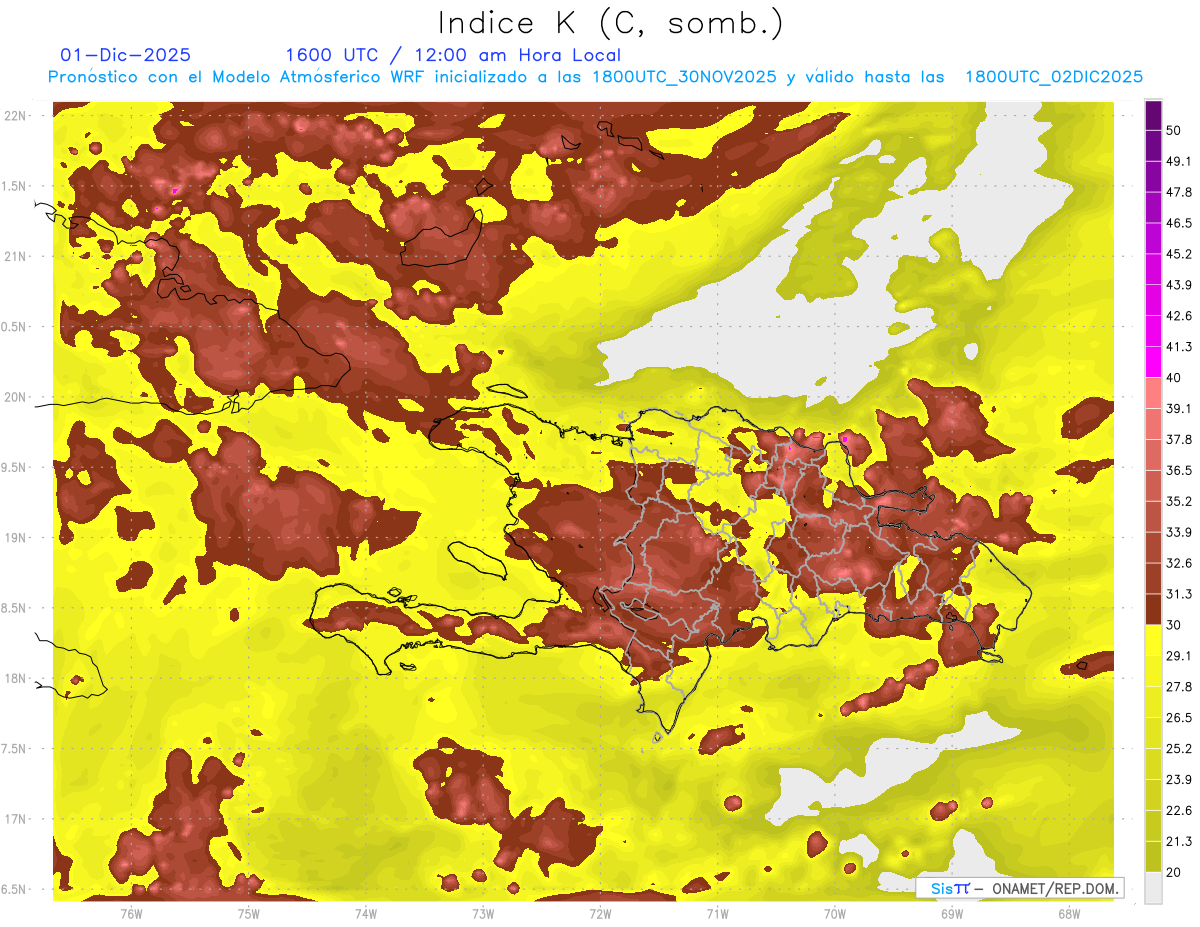The height and width of the screenshot is (927, 1200).
Task: Click the colorbar value '30'
Action: click(1175, 625)
